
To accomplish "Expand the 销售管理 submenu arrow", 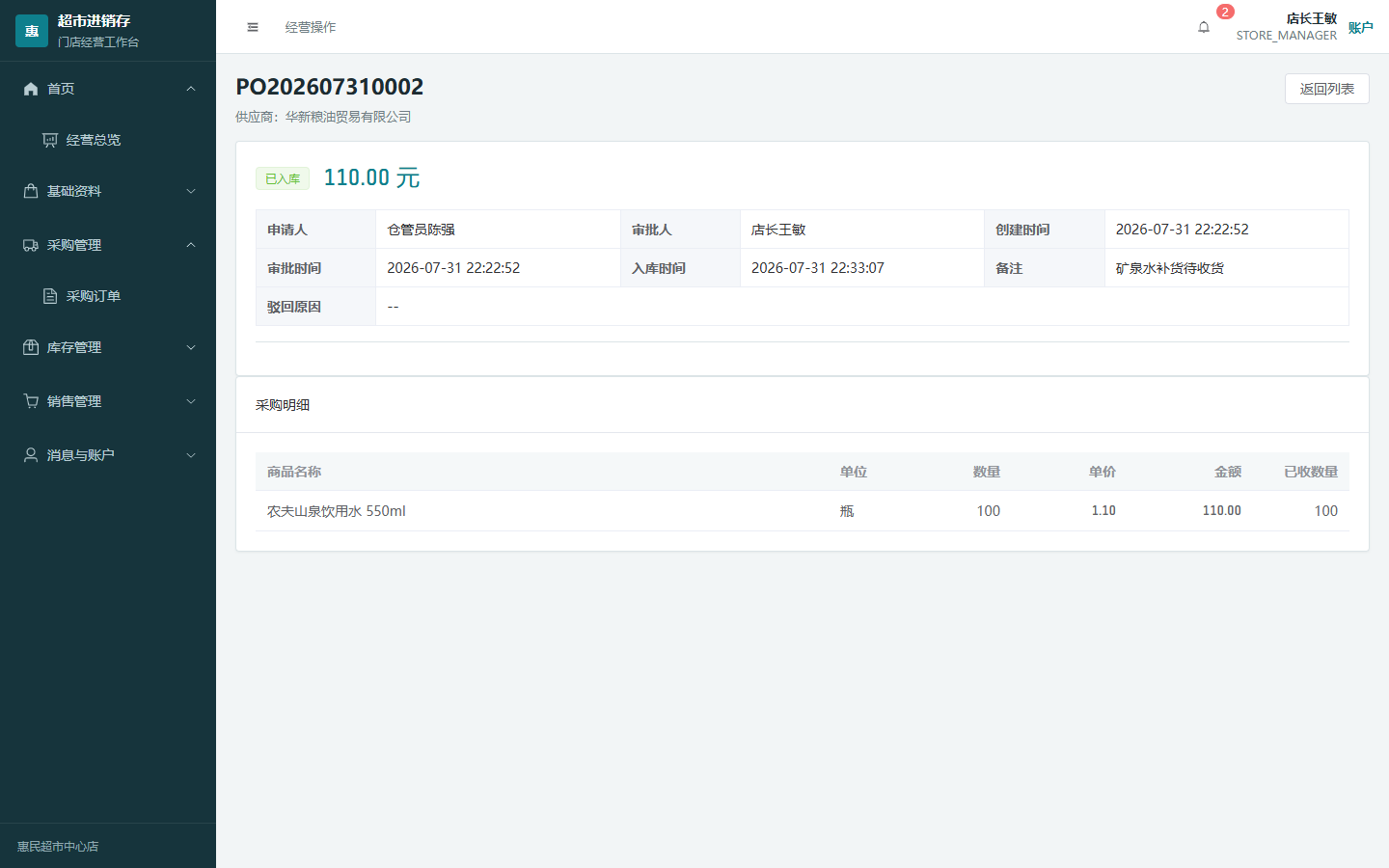I will [191, 401].
